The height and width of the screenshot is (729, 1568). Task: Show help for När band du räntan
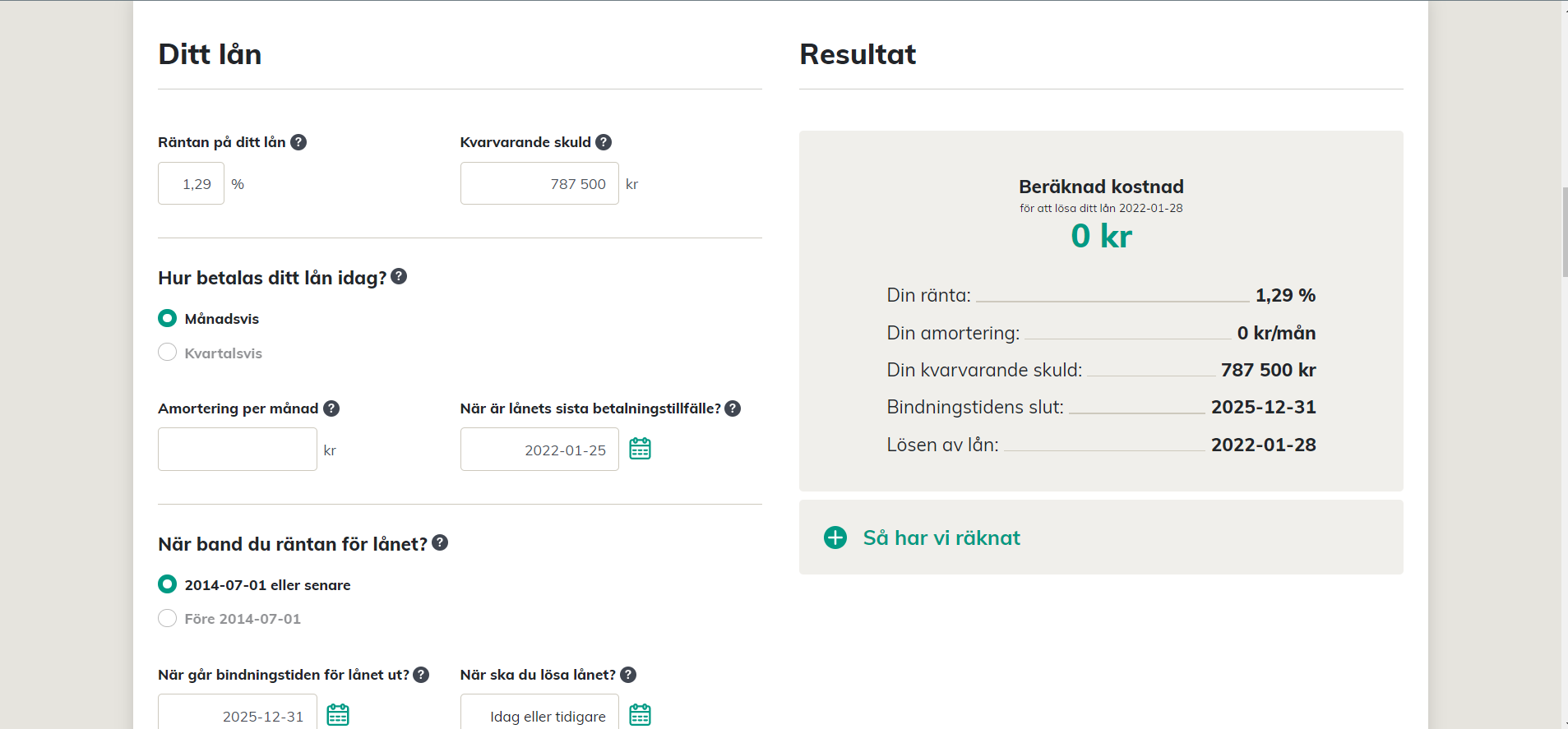coord(440,542)
